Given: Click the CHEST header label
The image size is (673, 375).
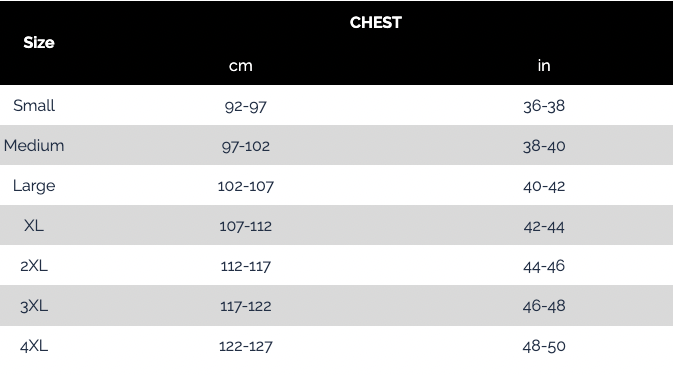Looking at the screenshot, I should 376,22.
